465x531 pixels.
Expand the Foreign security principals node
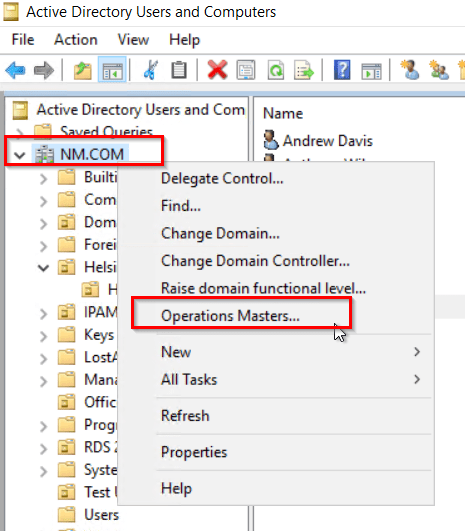(x=43, y=246)
